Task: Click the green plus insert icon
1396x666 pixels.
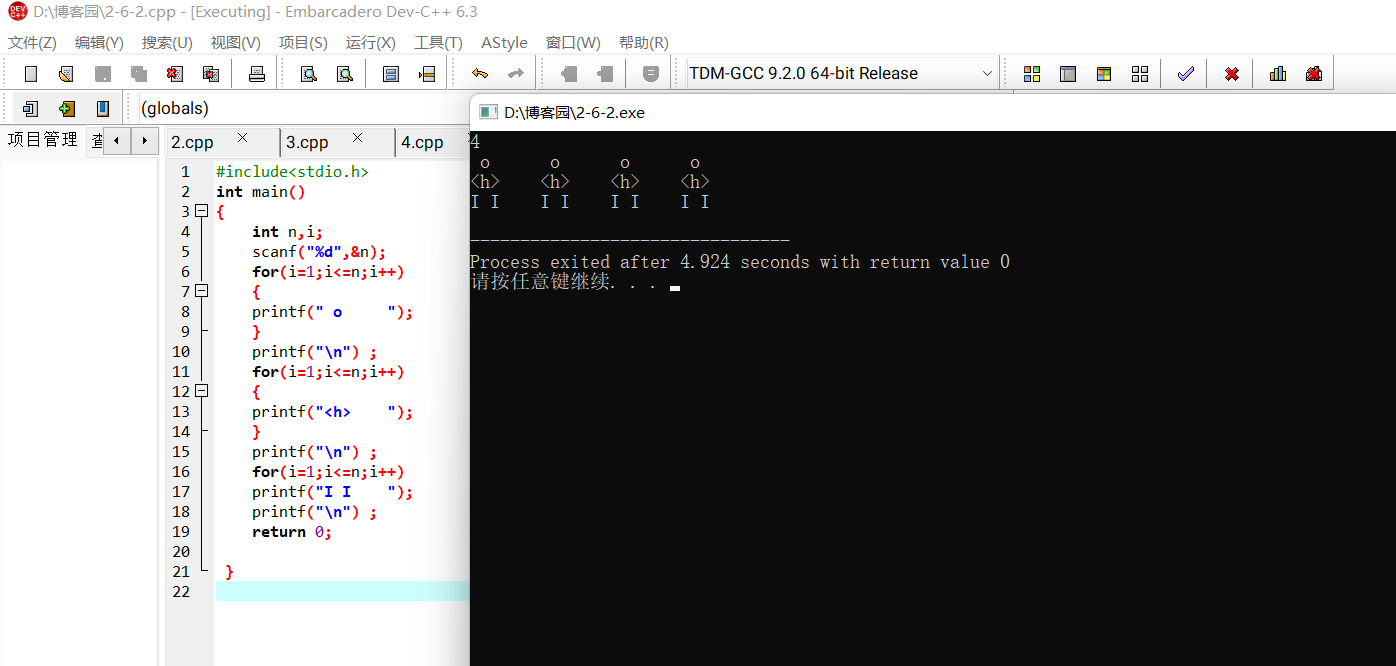Action: click(67, 109)
